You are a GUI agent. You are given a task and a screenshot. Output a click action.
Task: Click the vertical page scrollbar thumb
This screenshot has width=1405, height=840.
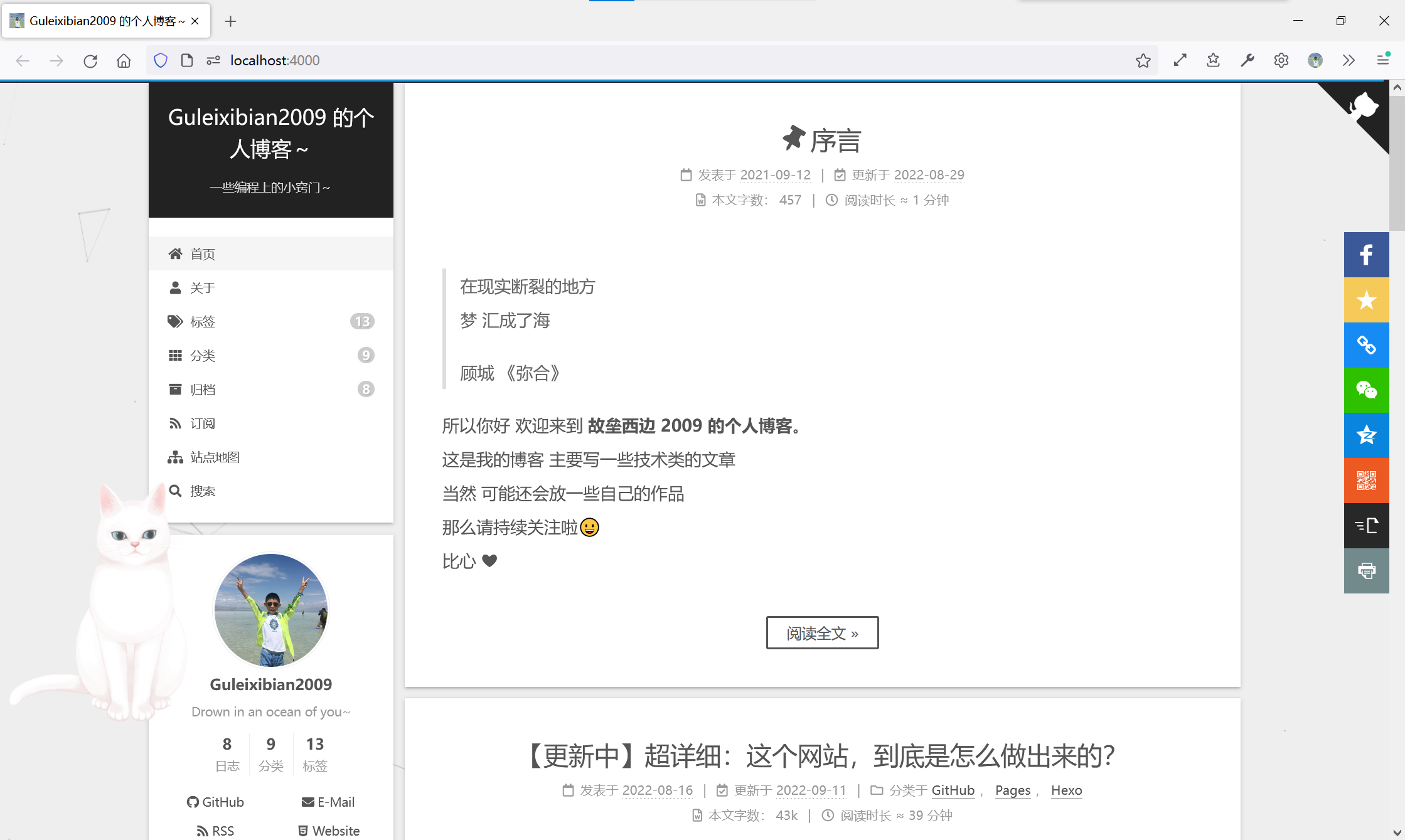[1397, 163]
